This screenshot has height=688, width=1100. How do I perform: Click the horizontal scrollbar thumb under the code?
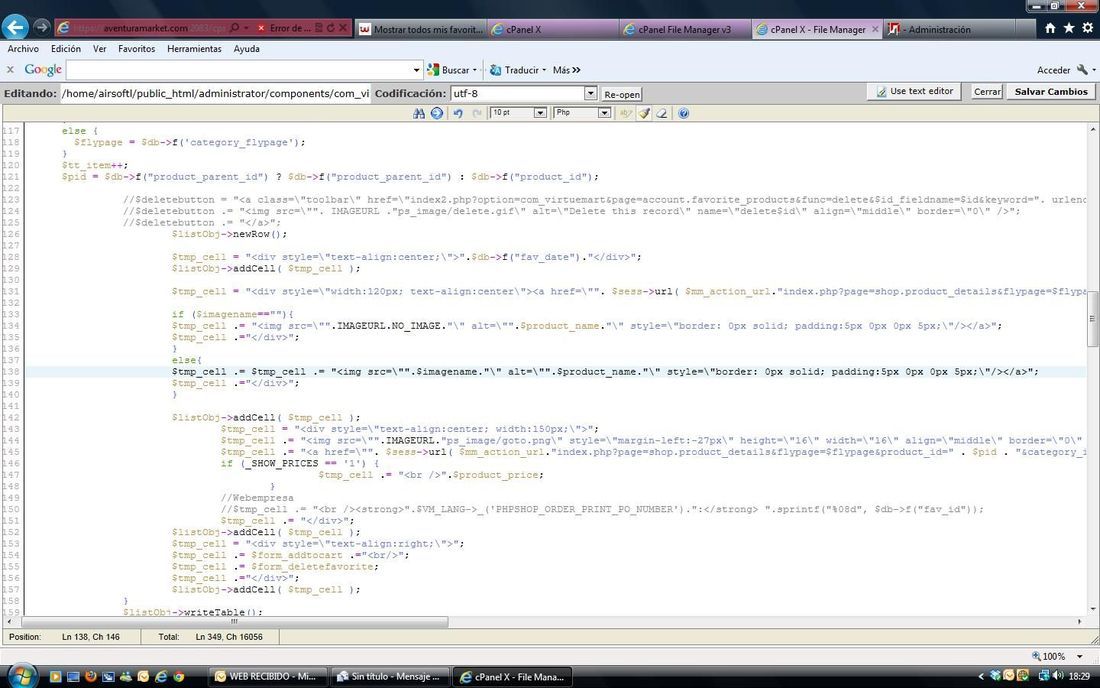tap(234, 621)
